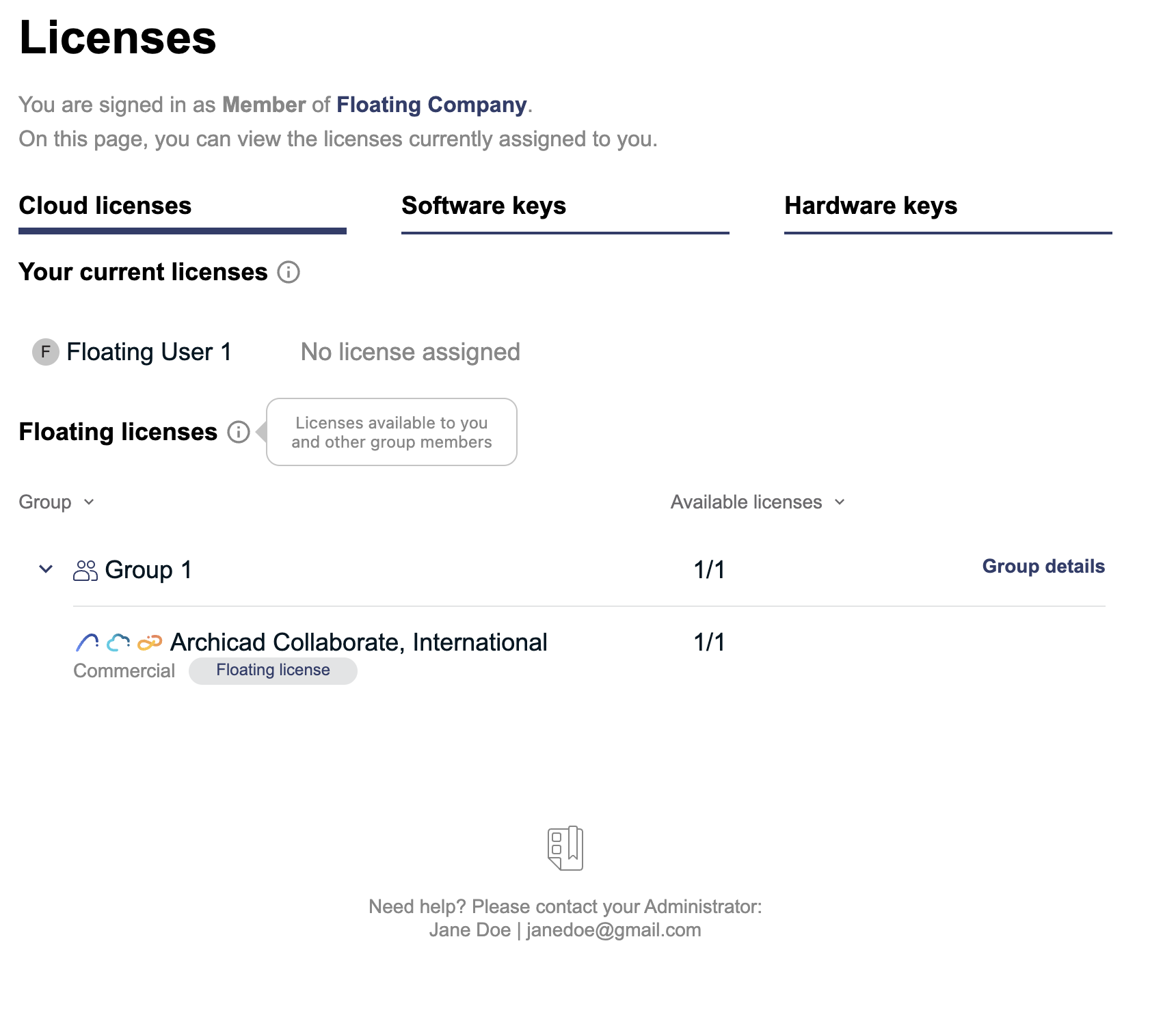
Task: Click the license document icon above Need help
Action: (x=565, y=848)
